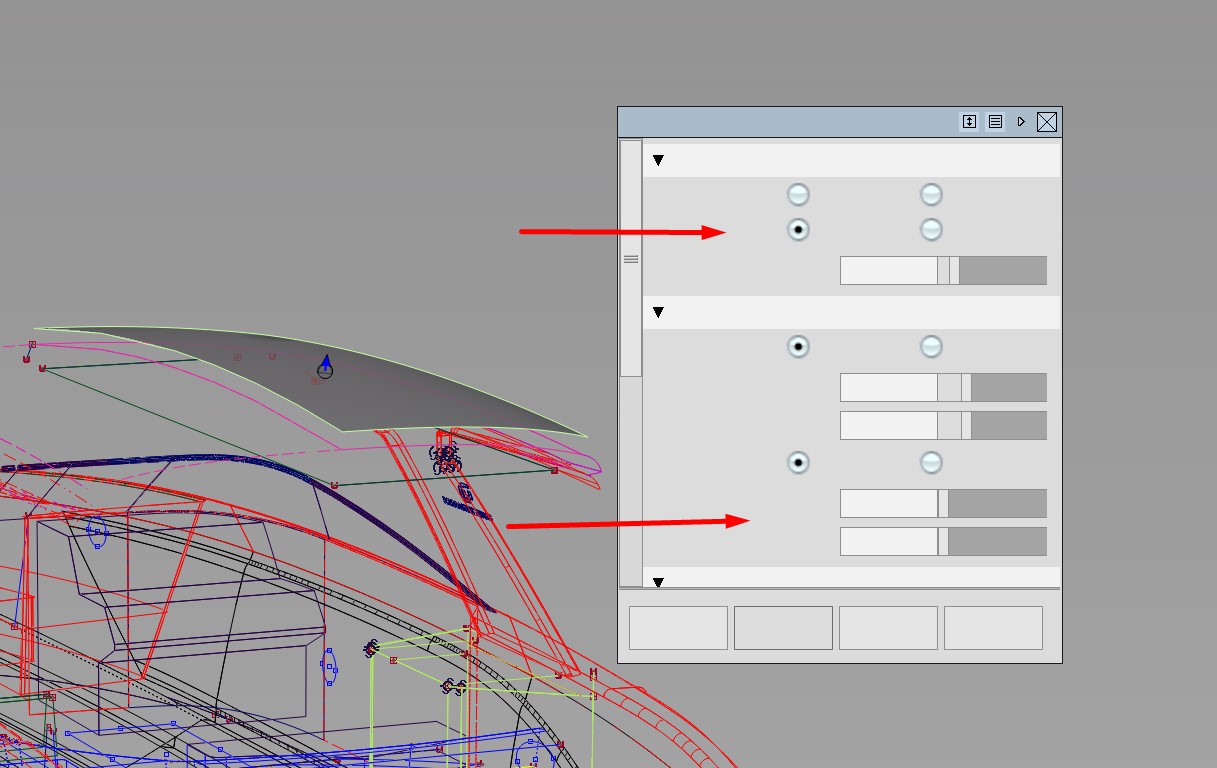Image resolution: width=1217 pixels, height=768 pixels.
Task: Close the option panel with the crossed box
Action: (x=1047, y=122)
